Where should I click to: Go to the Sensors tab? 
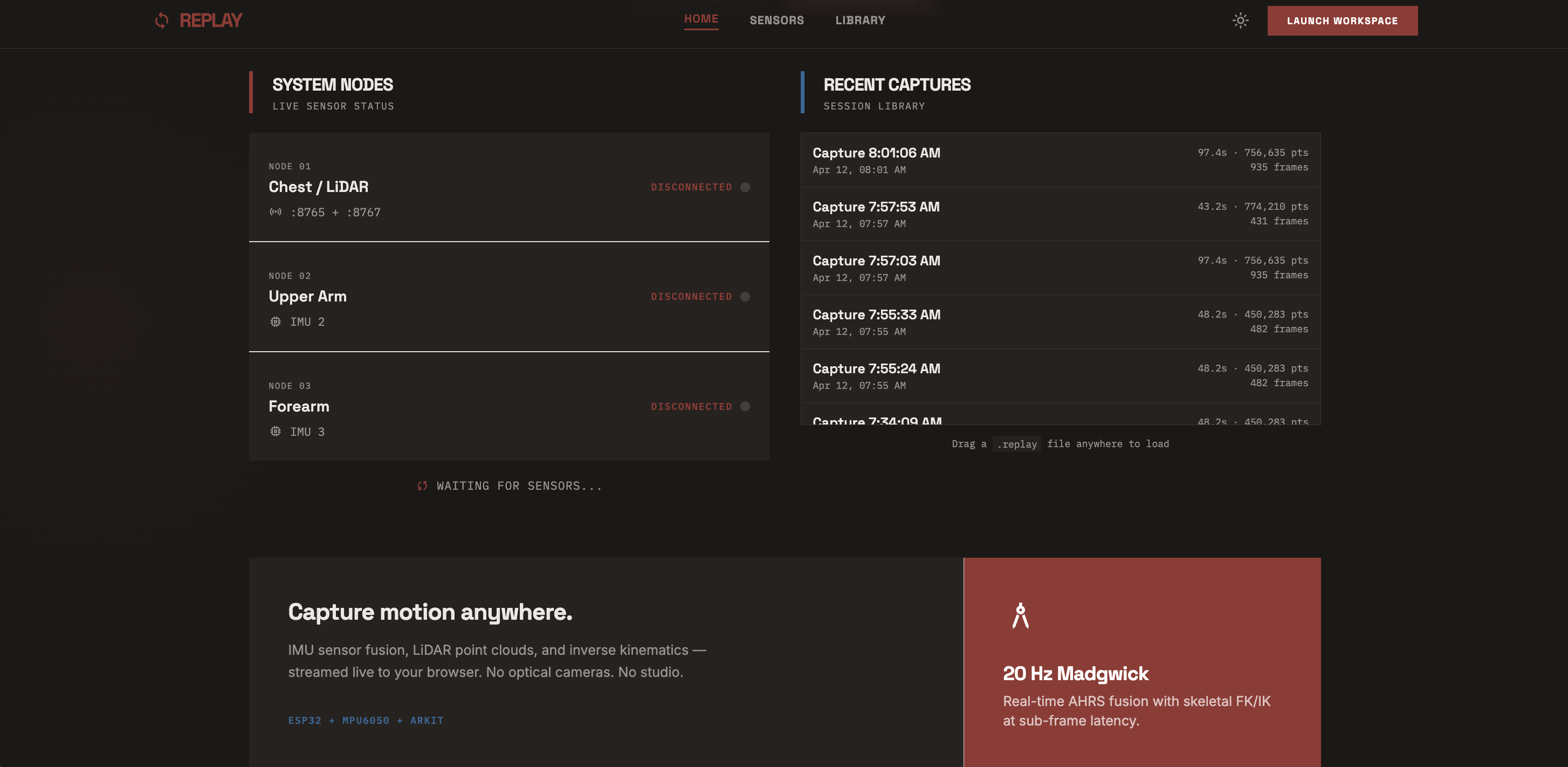(x=776, y=20)
